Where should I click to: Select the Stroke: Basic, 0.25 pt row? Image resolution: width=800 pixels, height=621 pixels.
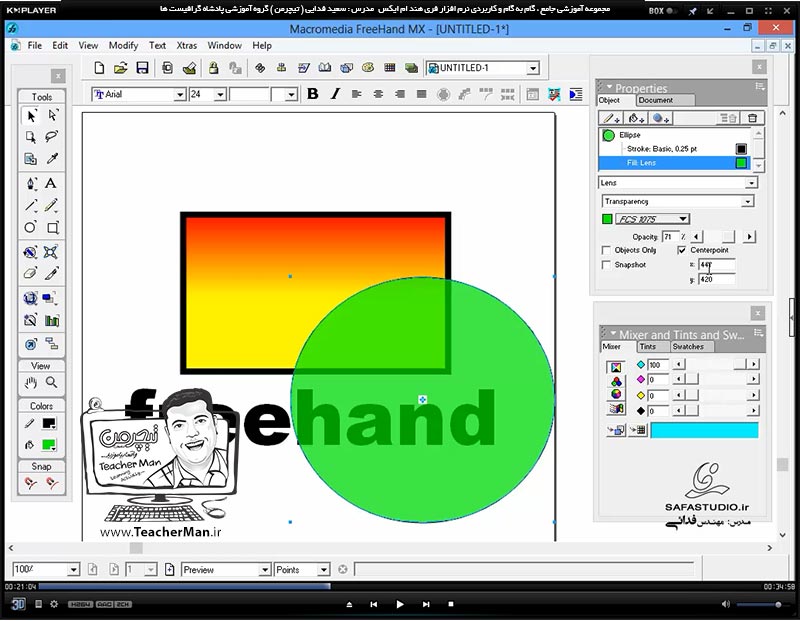[x=674, y=149]
